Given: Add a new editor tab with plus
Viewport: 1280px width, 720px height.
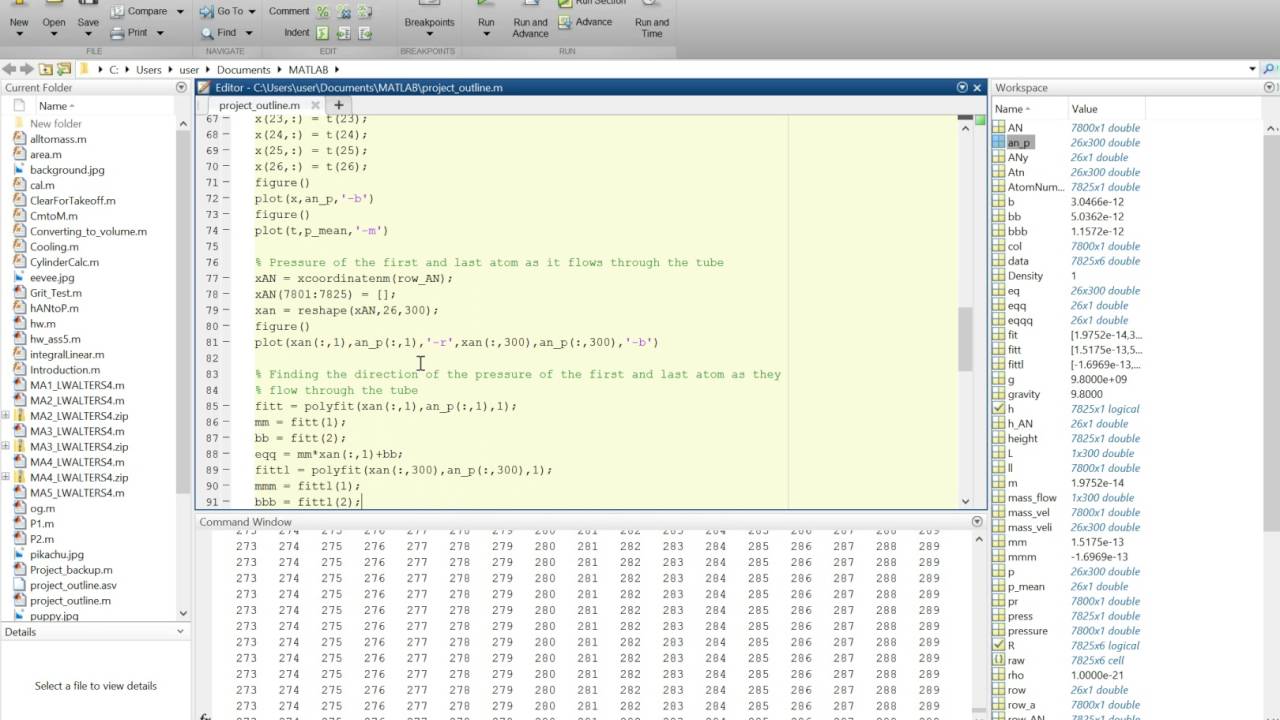Looking at the screenshot, I should (x=338, y=105).
